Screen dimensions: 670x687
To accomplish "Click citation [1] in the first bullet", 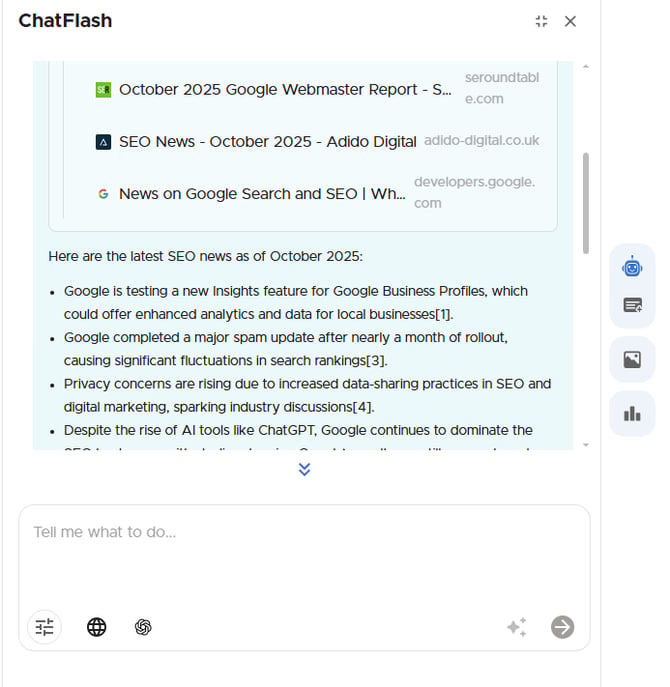I will [442, 314].
